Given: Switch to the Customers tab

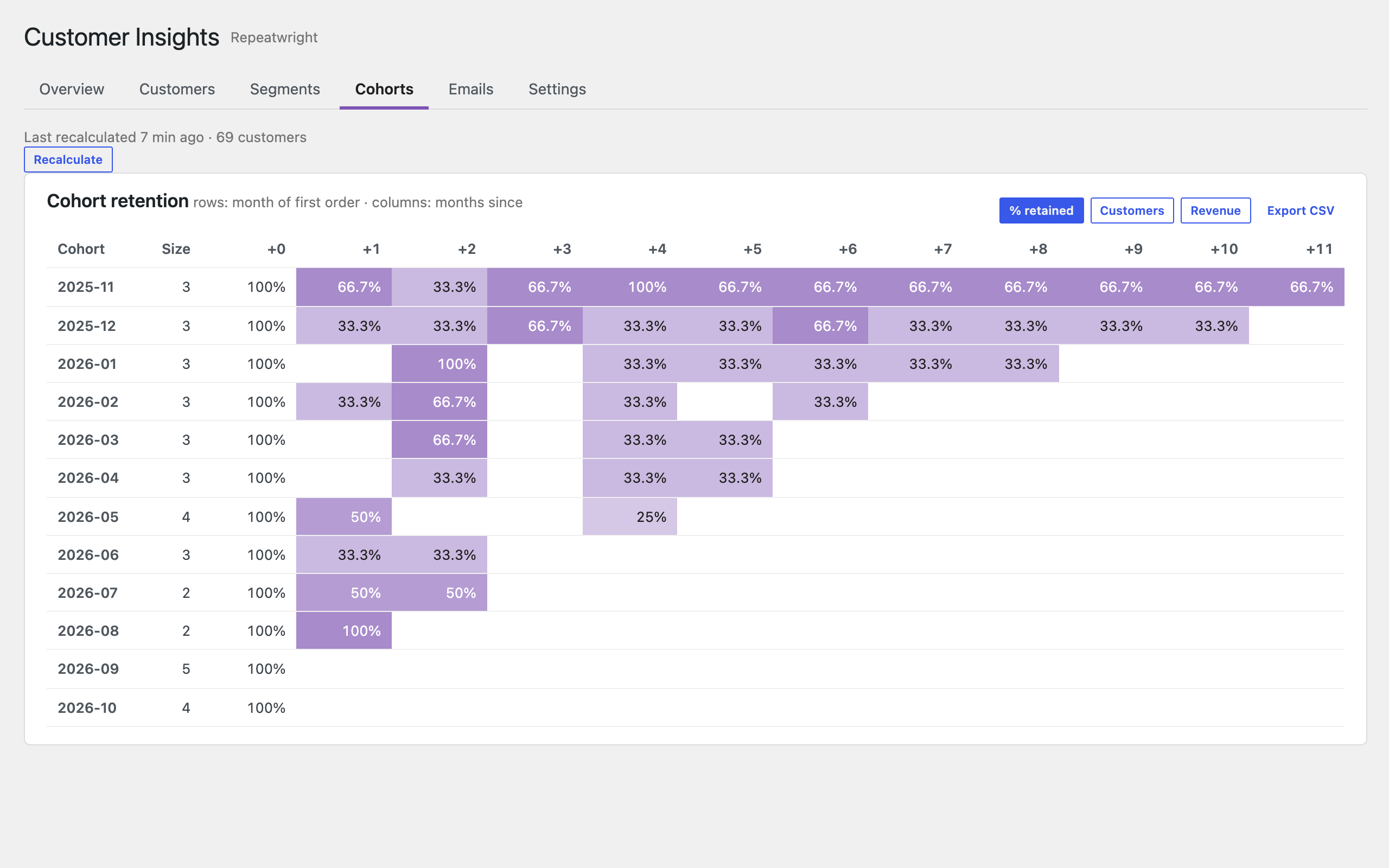Looking at the screenshot, I should (177, 90).
